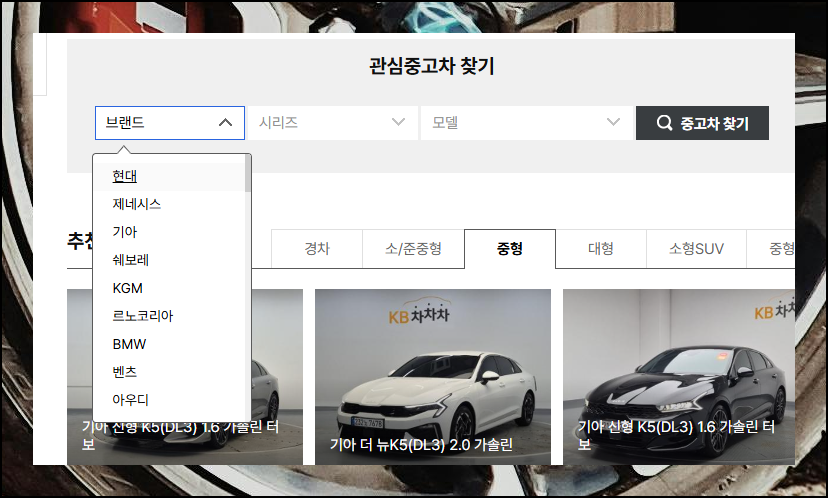The image size is (828, 498).
Task: Click the 시리즈 dropdown chevron arrow
Action: (399, 123)
